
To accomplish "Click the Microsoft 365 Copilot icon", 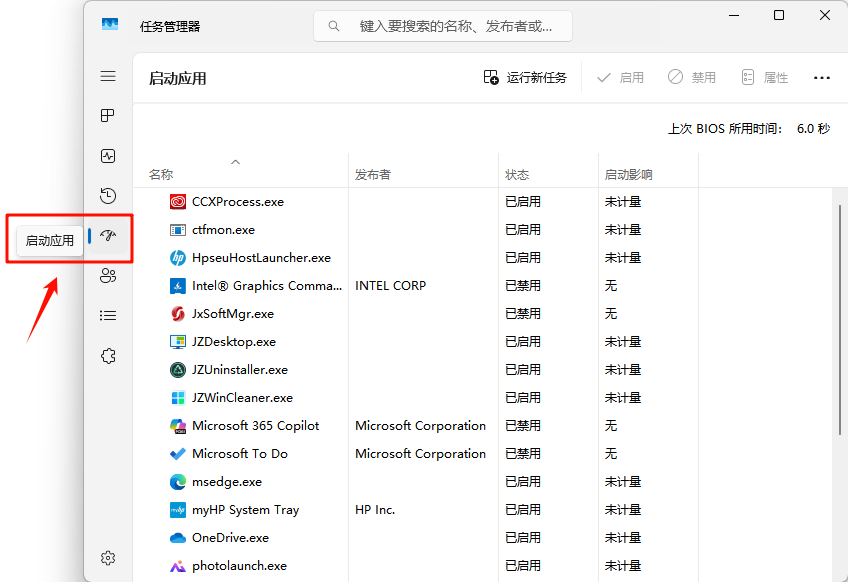I will [x=177, y=426].
